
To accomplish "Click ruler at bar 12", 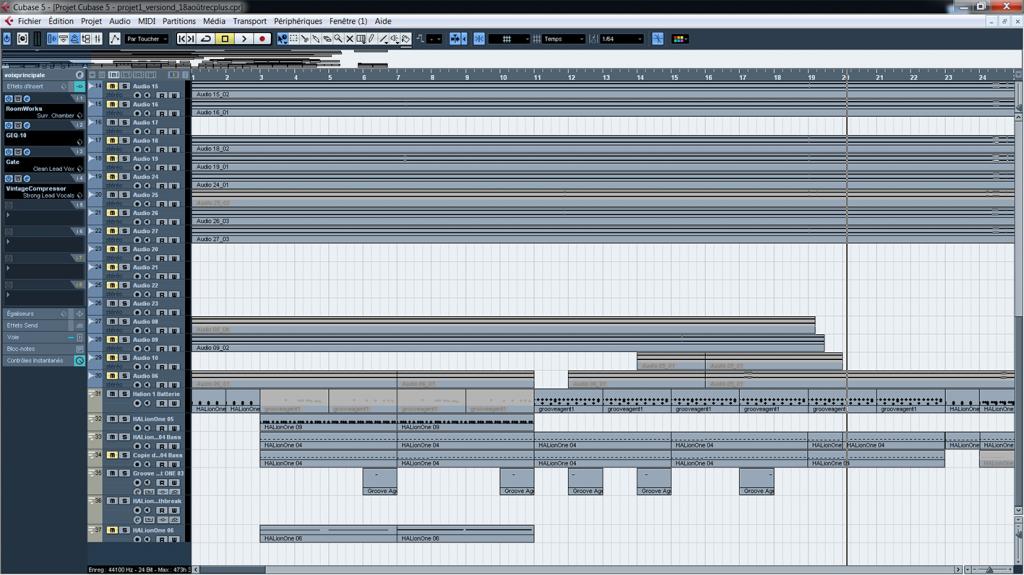I will pyautogui.click(x=571, y=77).
